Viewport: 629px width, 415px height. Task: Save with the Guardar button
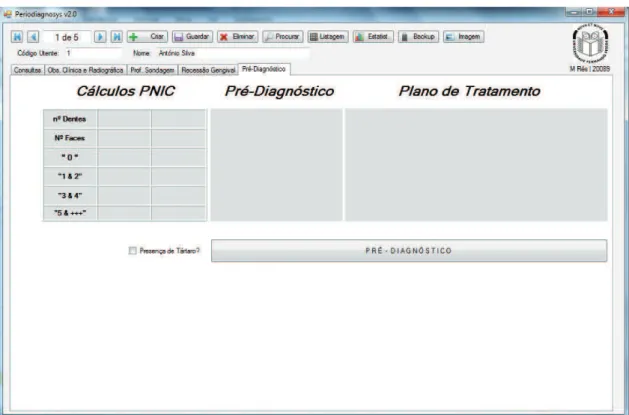tap(193, 37)
